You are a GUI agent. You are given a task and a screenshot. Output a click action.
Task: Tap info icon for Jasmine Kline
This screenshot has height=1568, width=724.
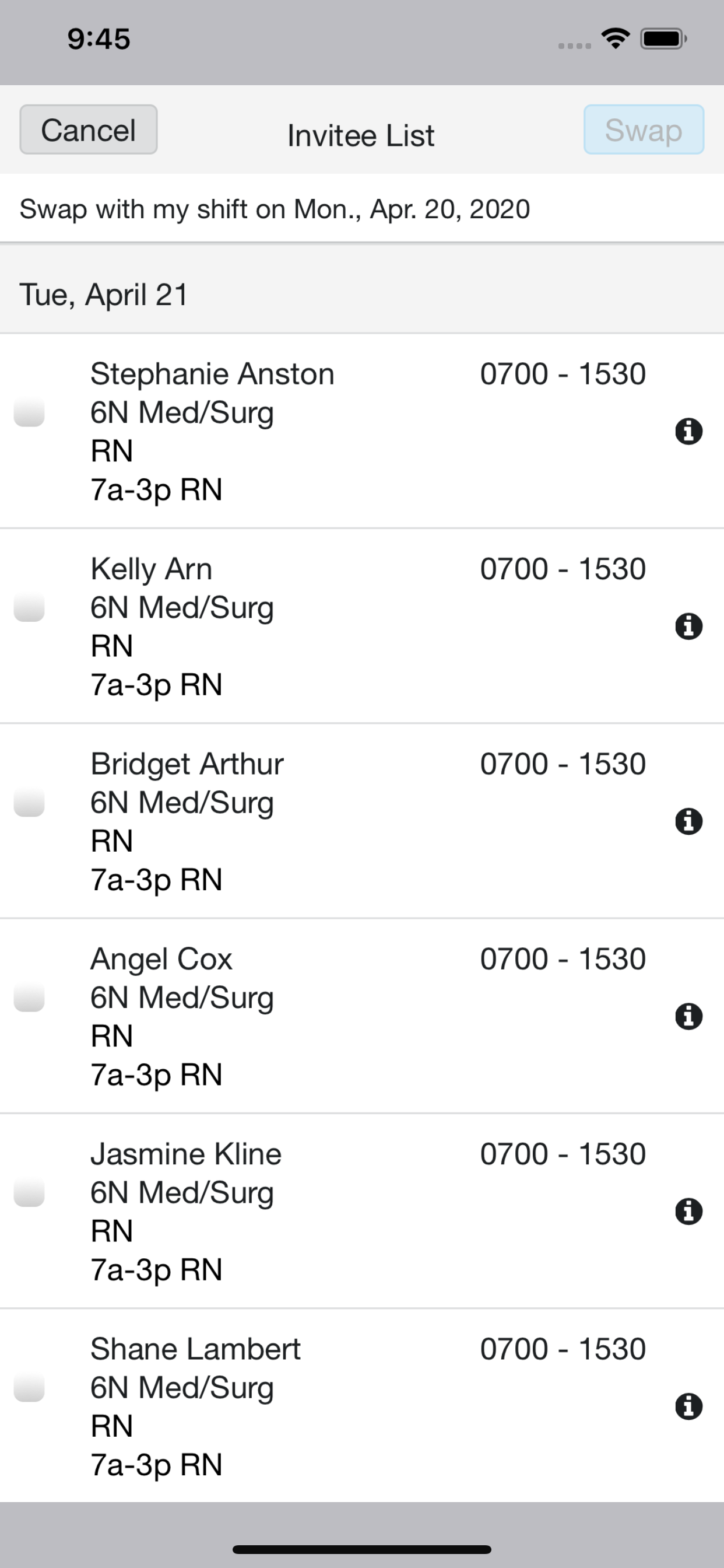pos(688,1212)
